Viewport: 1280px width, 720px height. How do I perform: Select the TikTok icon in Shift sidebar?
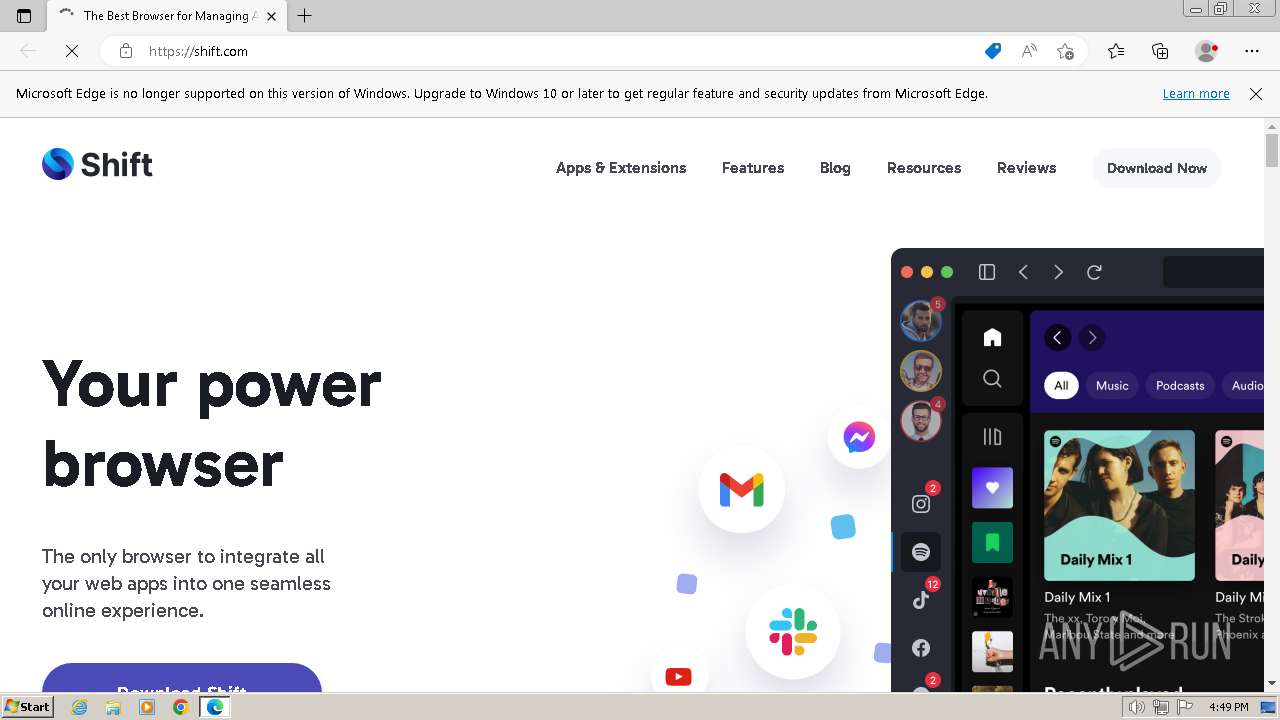click(921, 600)
